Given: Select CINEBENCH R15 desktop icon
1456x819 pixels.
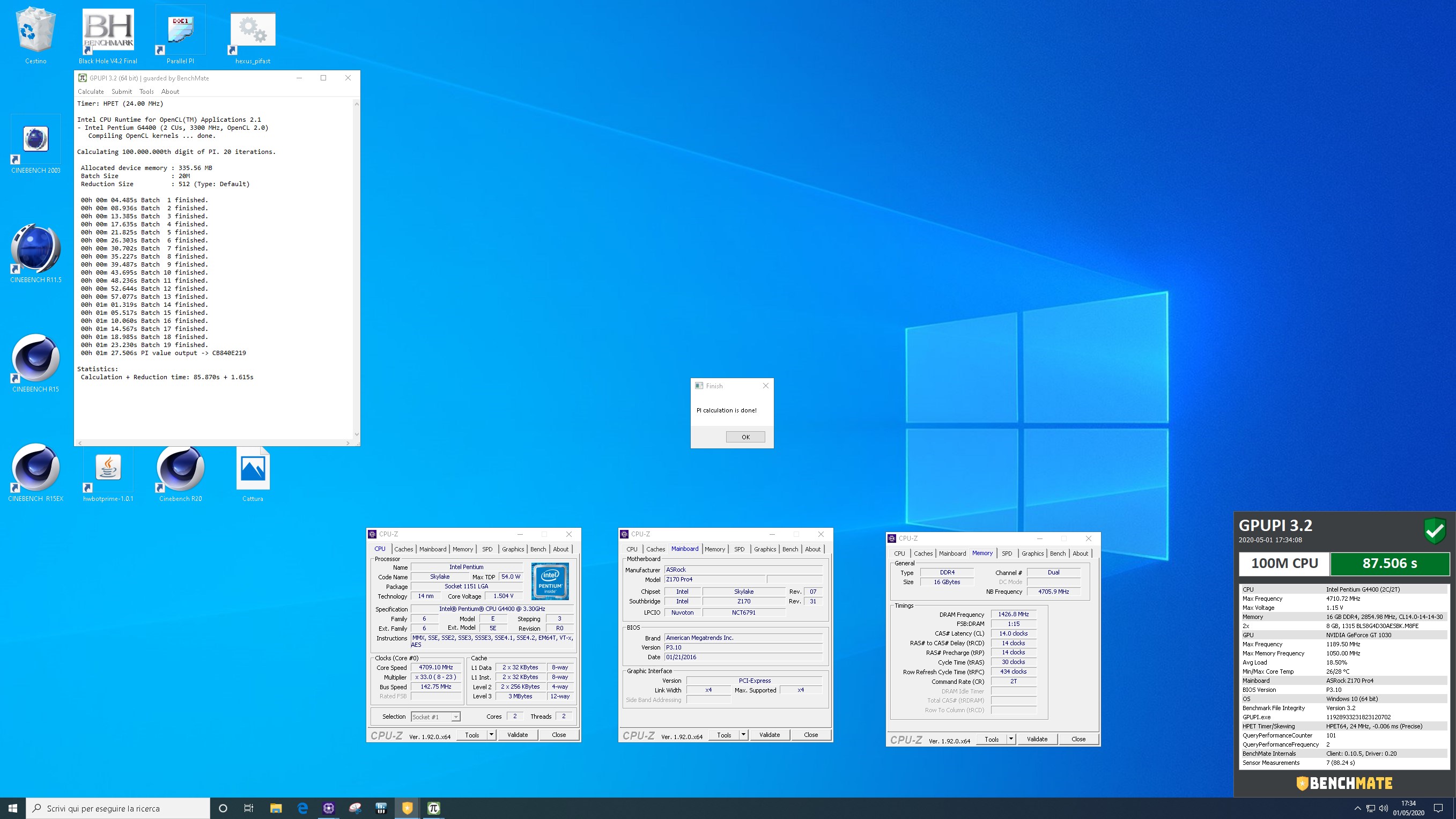Looking at the screenshot, I should coord(35,364).
